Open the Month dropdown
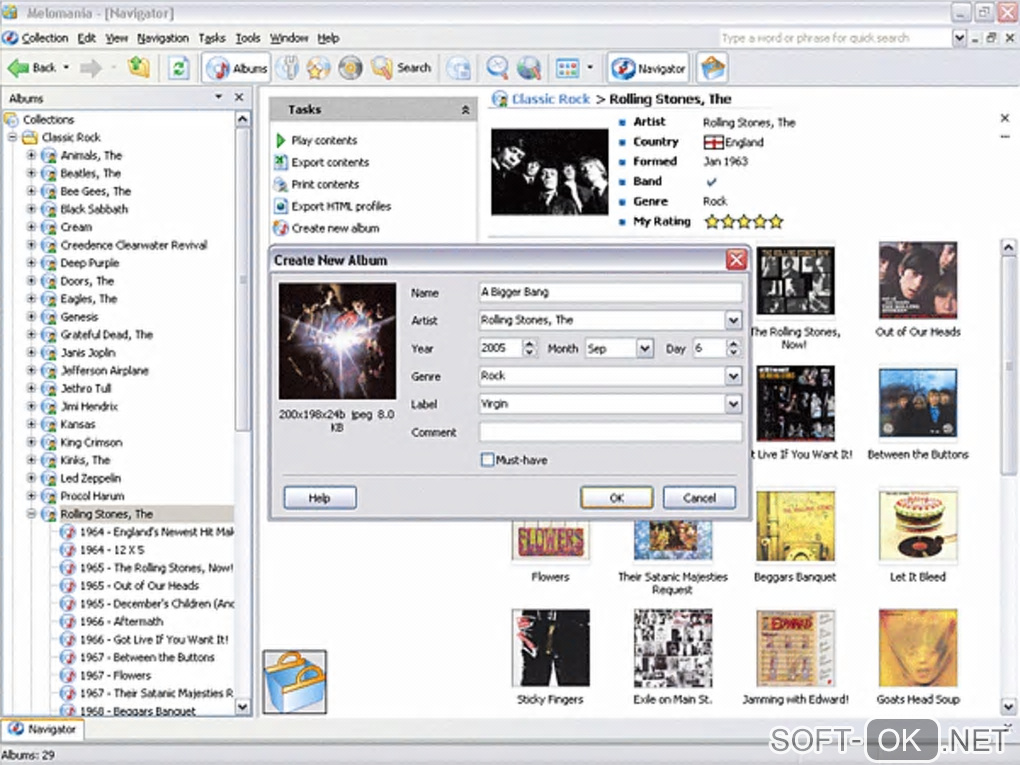Screen dimensions: 1020x765 click(x=645, y=349)
